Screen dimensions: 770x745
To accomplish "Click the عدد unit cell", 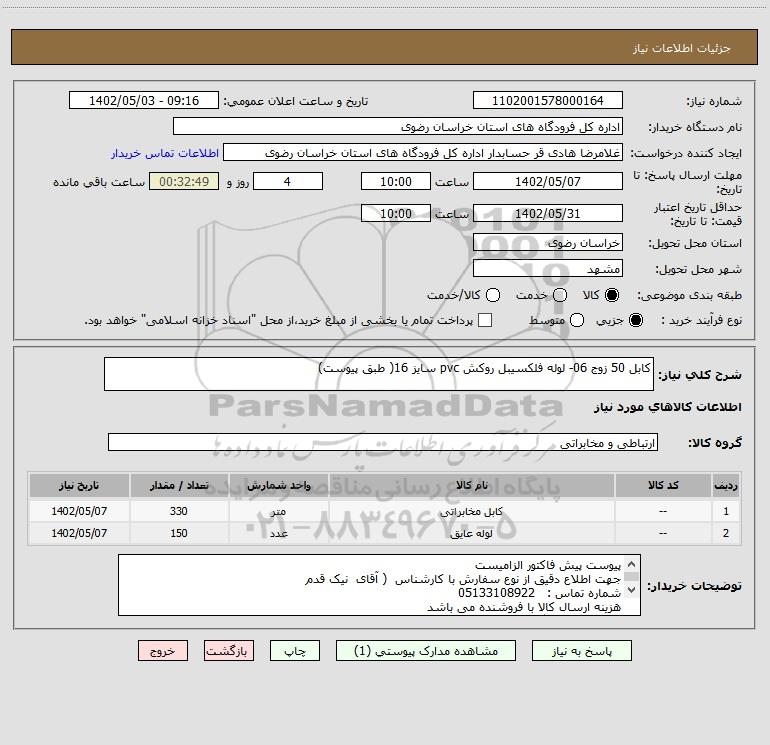I will [x=278, y=533].
